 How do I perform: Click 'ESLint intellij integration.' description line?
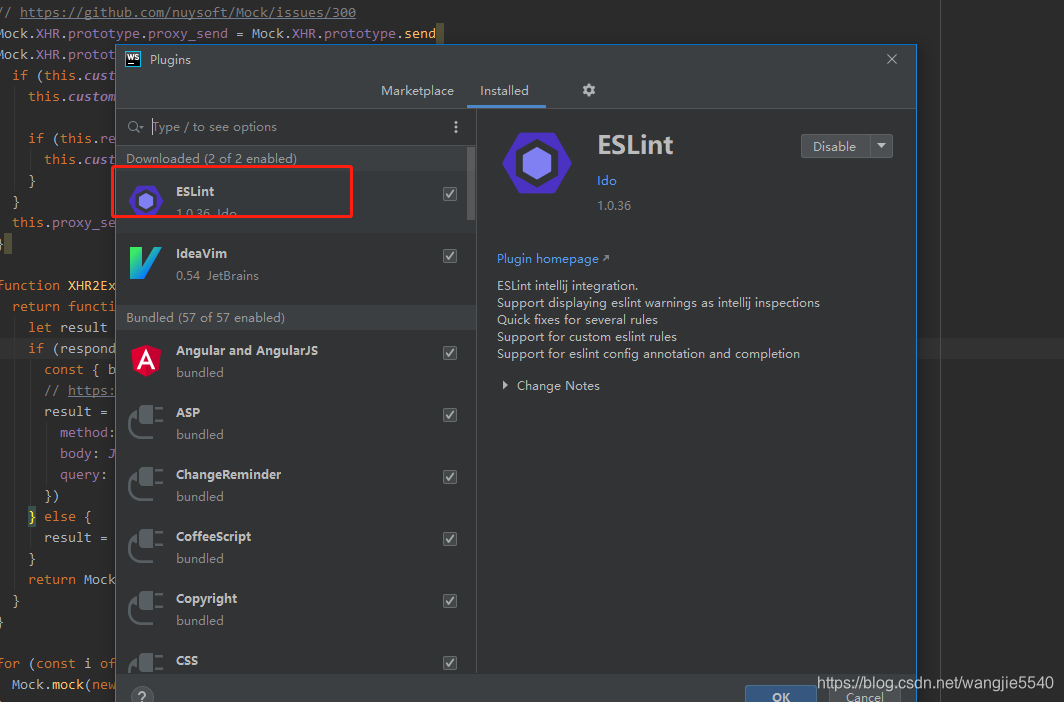click(567, 286)
